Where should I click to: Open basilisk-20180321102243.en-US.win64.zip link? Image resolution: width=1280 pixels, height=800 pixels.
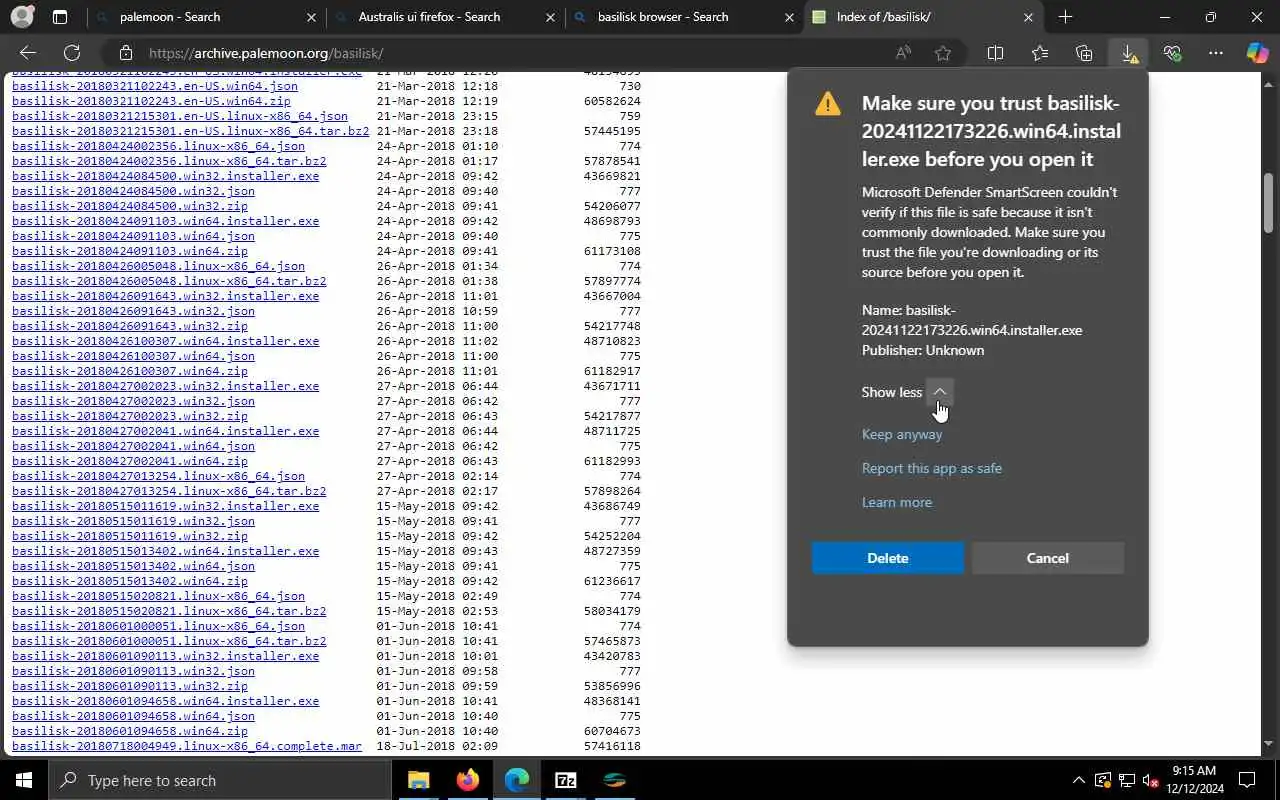pyautogui.click(x=151, y=101)
